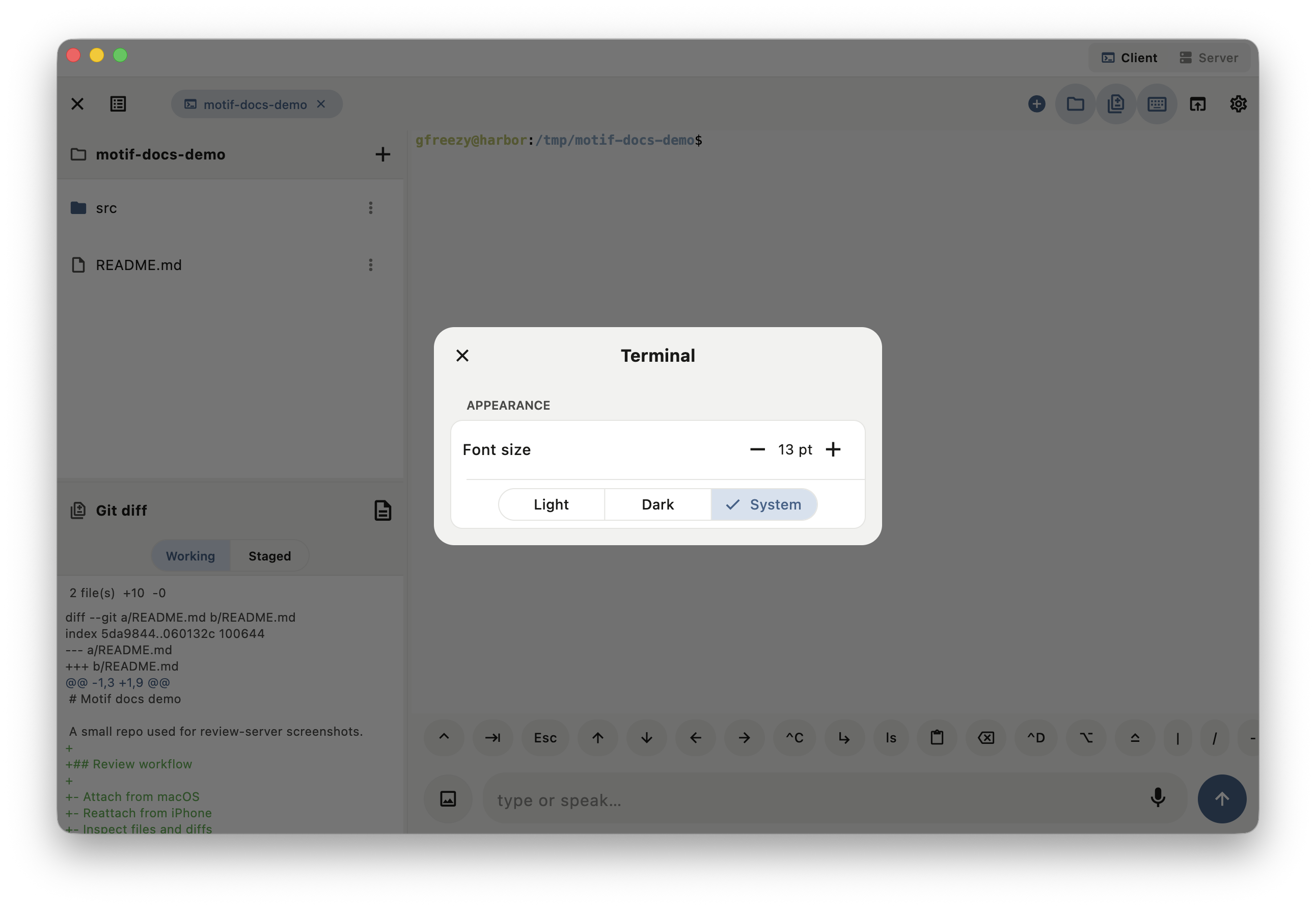The height and width of the screenshot is (909, 1316).
Task: Tap the left arrow key
Action: click(696, 738)
